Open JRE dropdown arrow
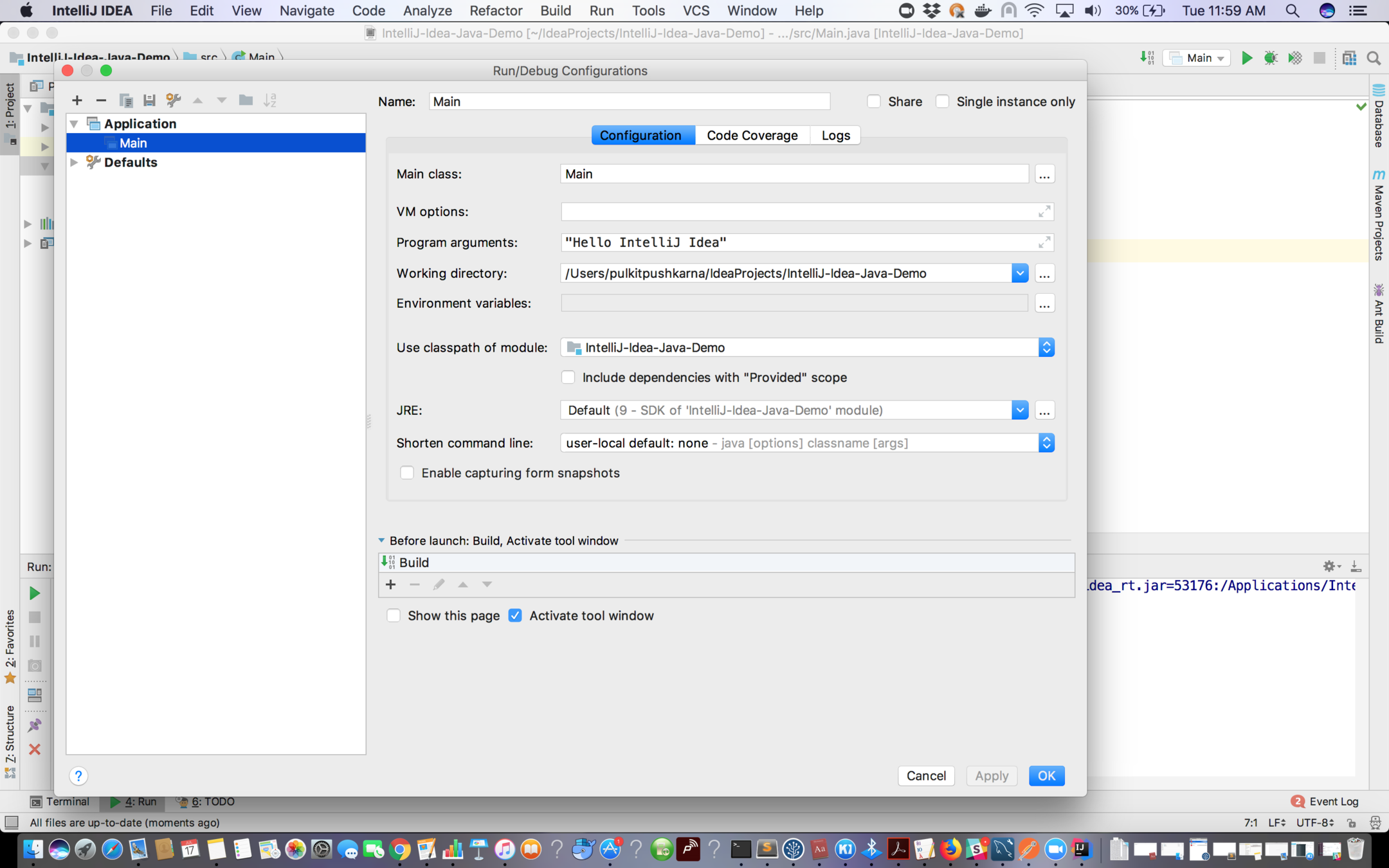Viewport: 1389px width, 868px height. pyautogui.click(x=1020, y=410)
